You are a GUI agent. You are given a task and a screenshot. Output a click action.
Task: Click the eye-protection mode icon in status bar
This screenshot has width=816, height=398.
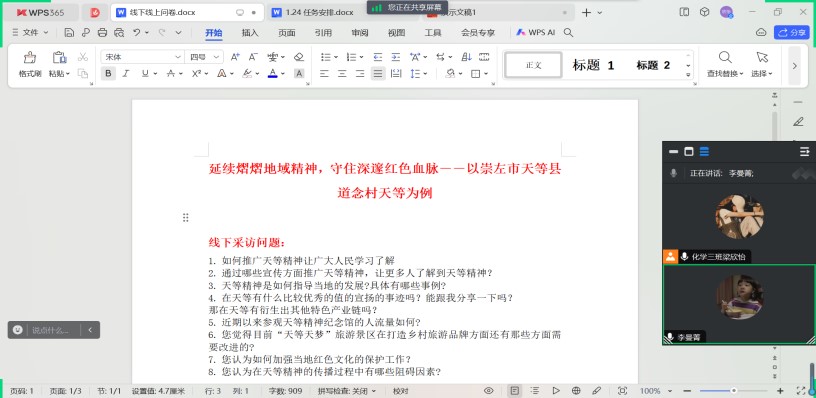click(x=489, y=391)
